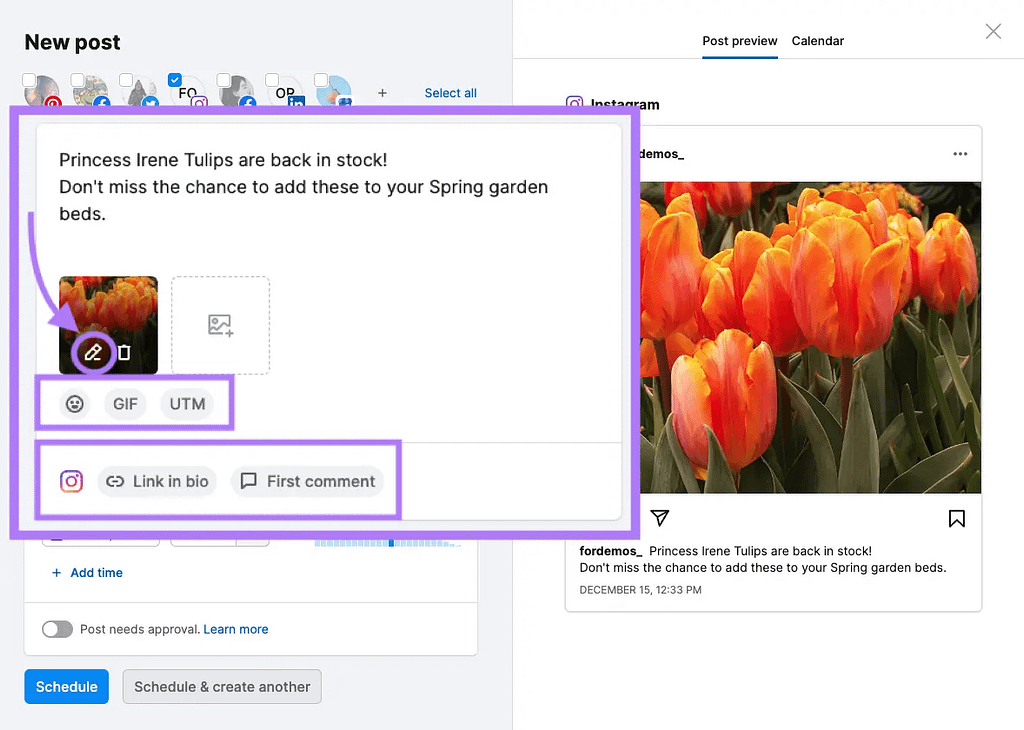This screenshot has width=1024, height=730.
Task: Click the share arrow icon in post preview
Action: tap(660, 517)
